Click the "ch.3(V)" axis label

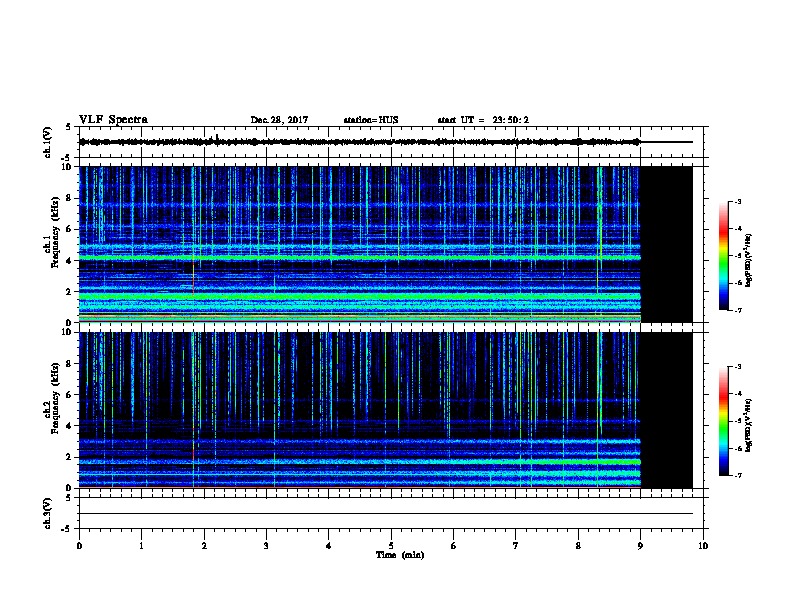47,513
